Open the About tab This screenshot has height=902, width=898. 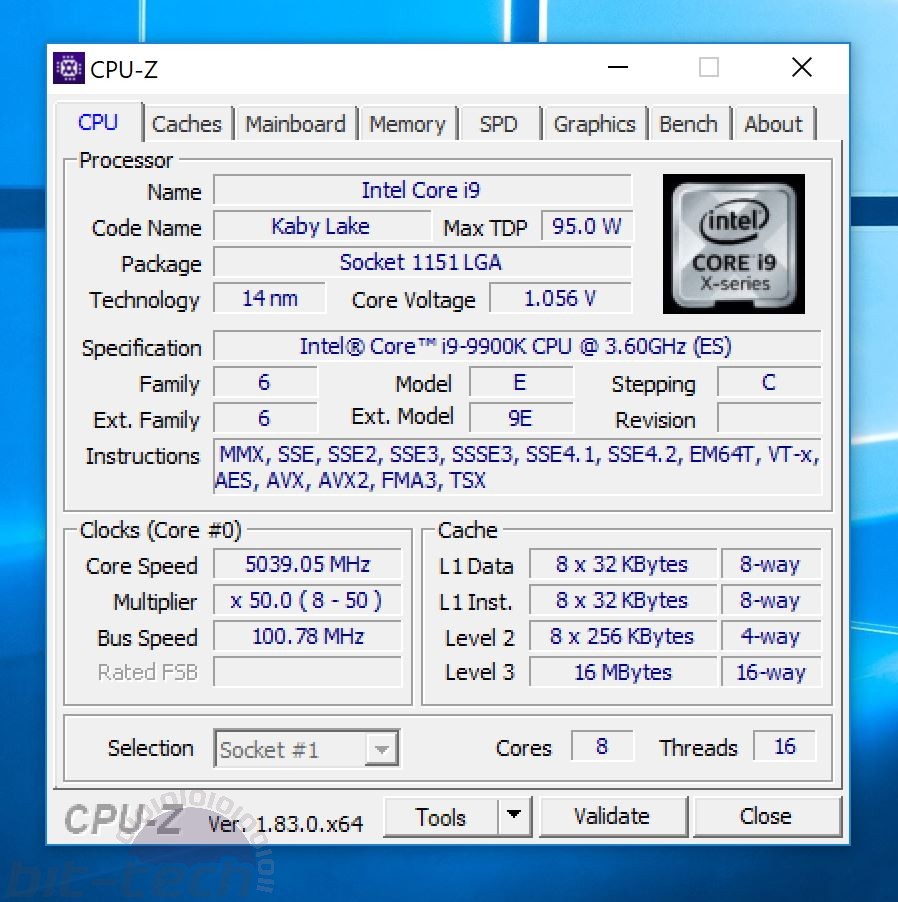(773, 123)
